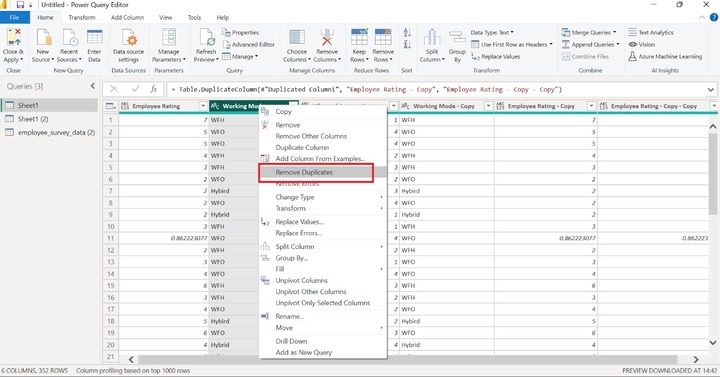Choose Unpivot Columns in context menu
Image resolution: width=720 pixels, height=377 pixels.
[323, 281]
